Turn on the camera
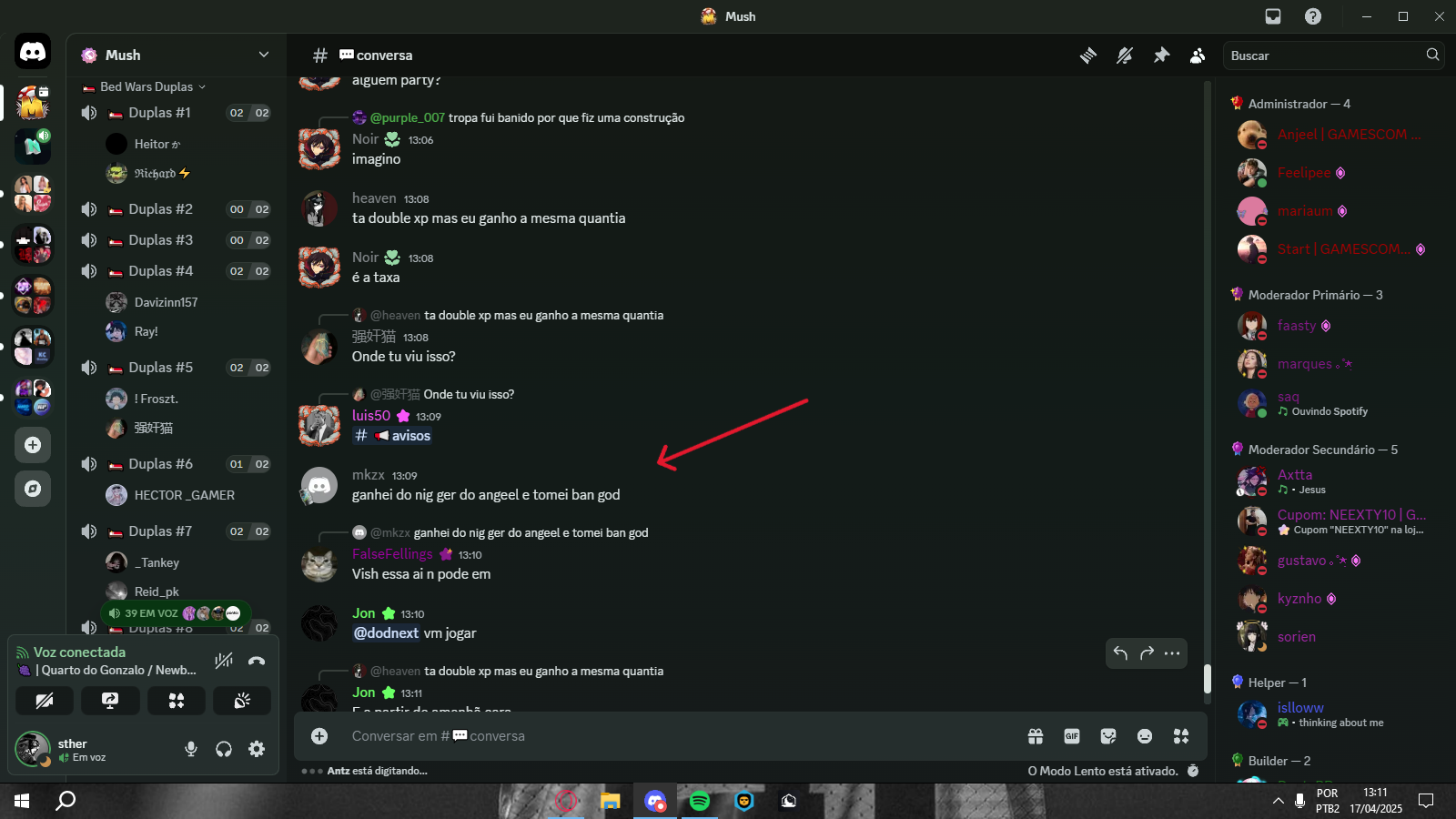This screenshot has width=1456, height=819. pos(45,701)
